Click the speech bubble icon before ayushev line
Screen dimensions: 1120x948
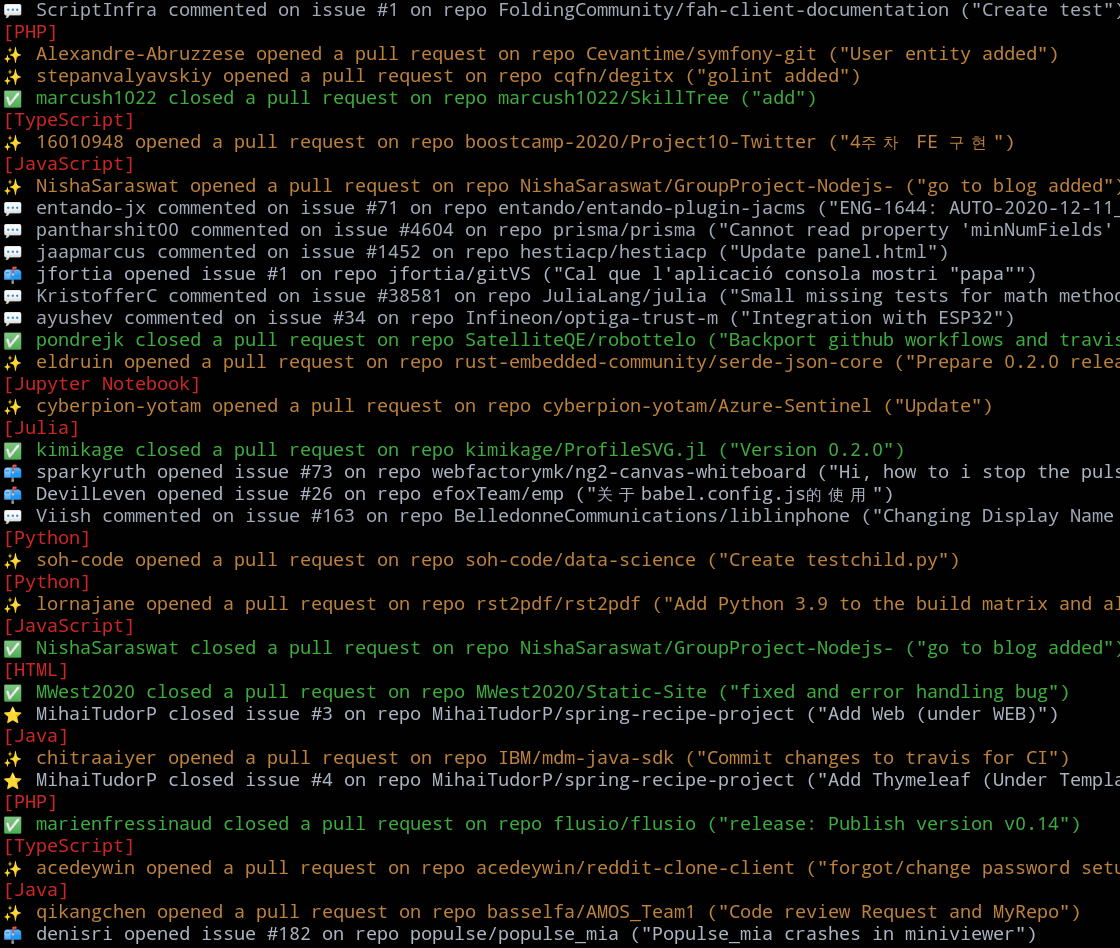click(13, 319)
